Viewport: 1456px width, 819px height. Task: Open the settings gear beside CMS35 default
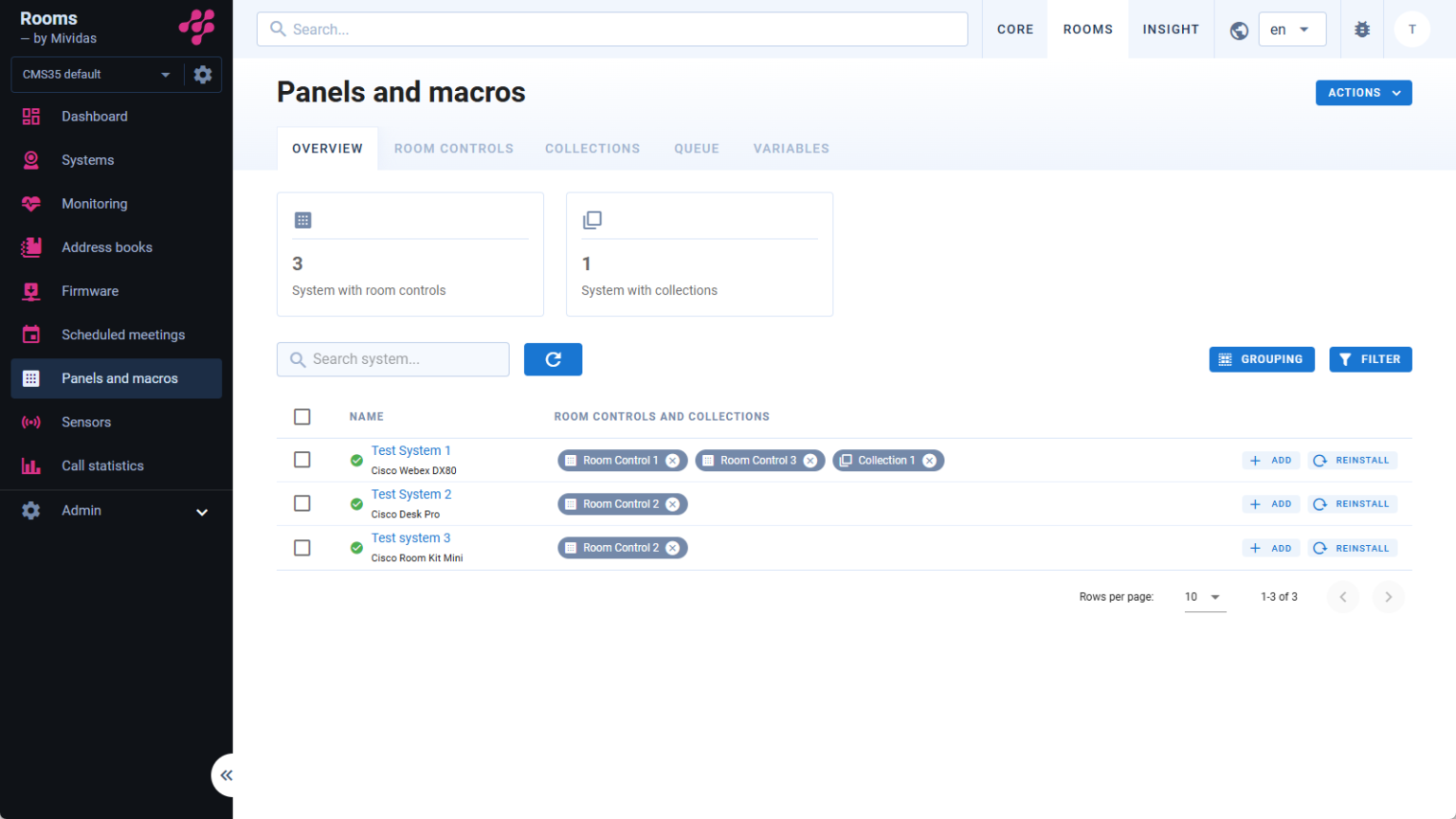click(x=203, y=74)
